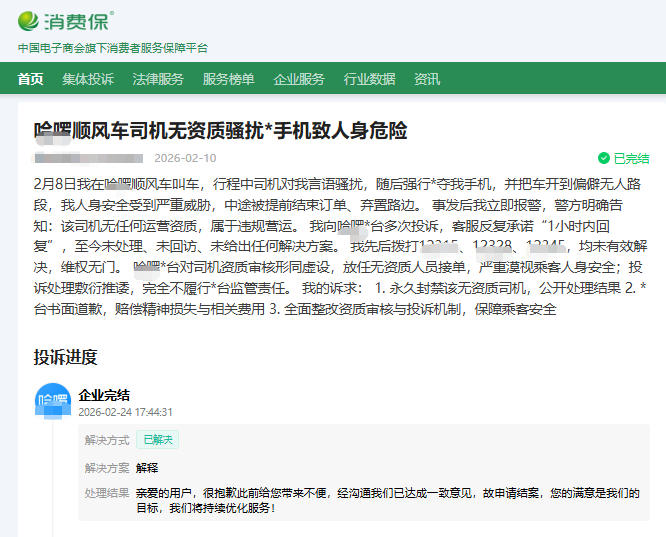
Task: Go to 集体投诉 in the navigation bar
Action: pos(88,79)
